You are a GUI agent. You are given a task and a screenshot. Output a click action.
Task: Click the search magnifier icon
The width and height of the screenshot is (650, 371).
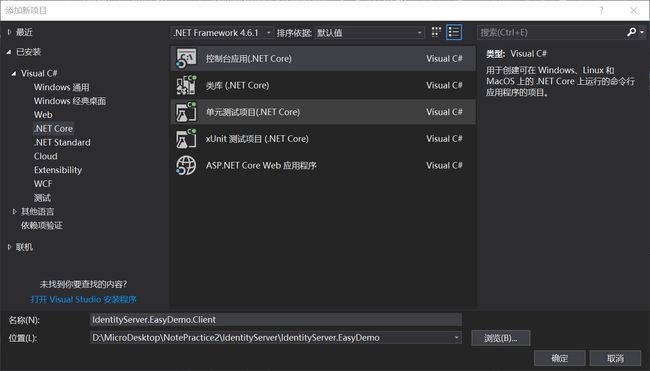[631, 32]
